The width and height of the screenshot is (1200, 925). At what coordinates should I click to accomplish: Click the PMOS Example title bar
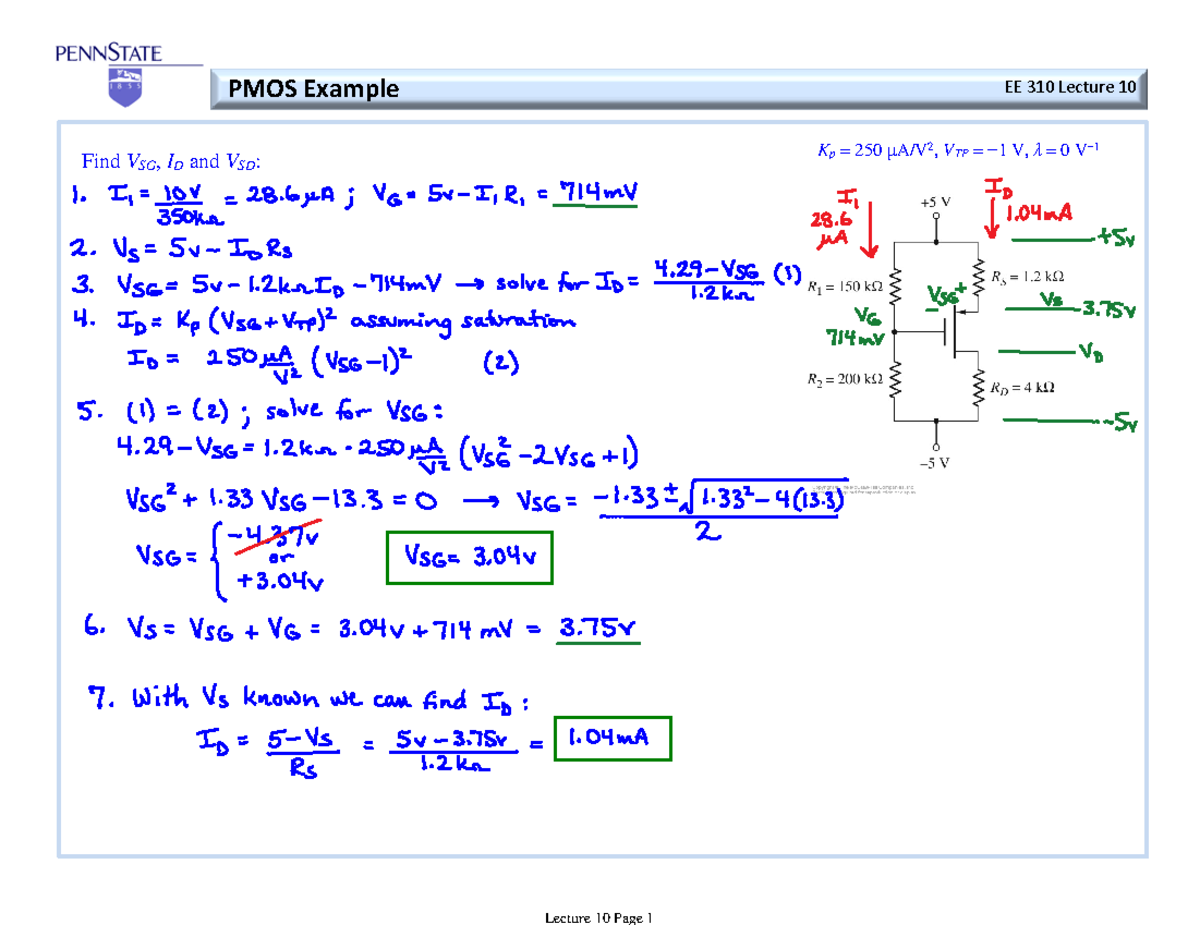point(315,88)
